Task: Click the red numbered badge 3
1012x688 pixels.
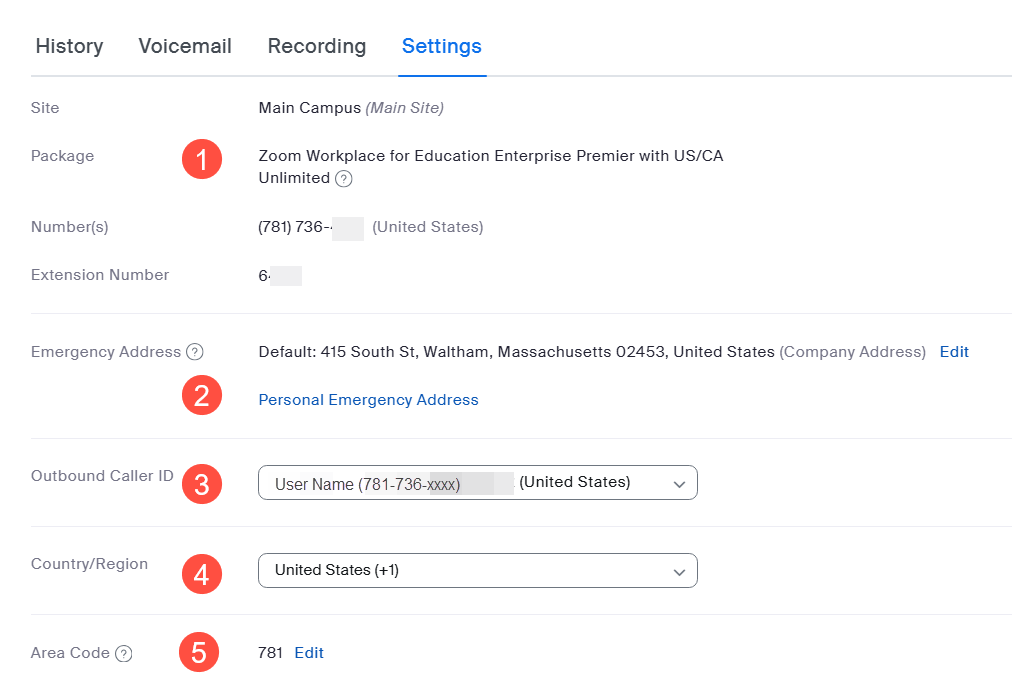Action: click(x=201, y=483)
